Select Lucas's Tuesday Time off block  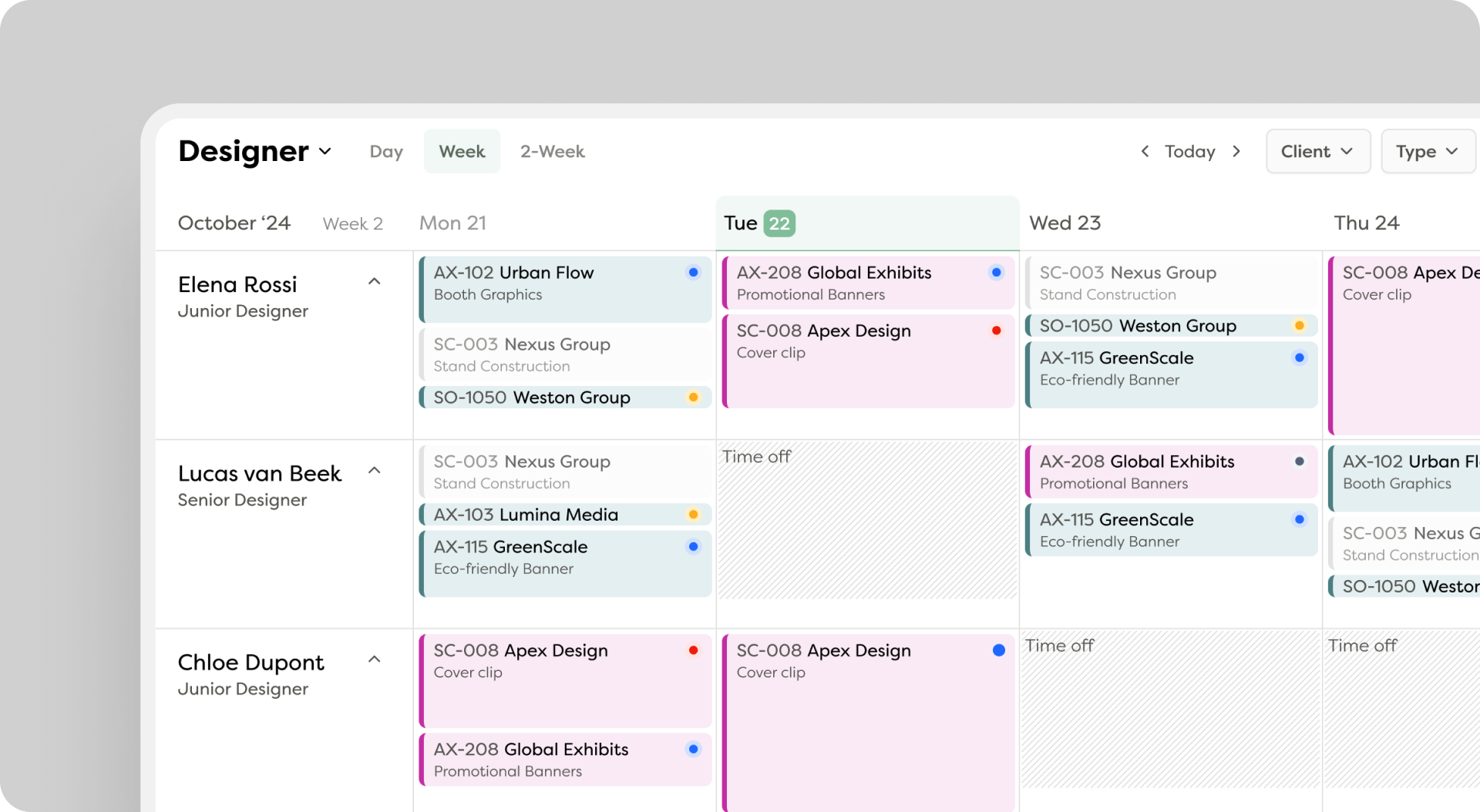click(x=868, y=520)
